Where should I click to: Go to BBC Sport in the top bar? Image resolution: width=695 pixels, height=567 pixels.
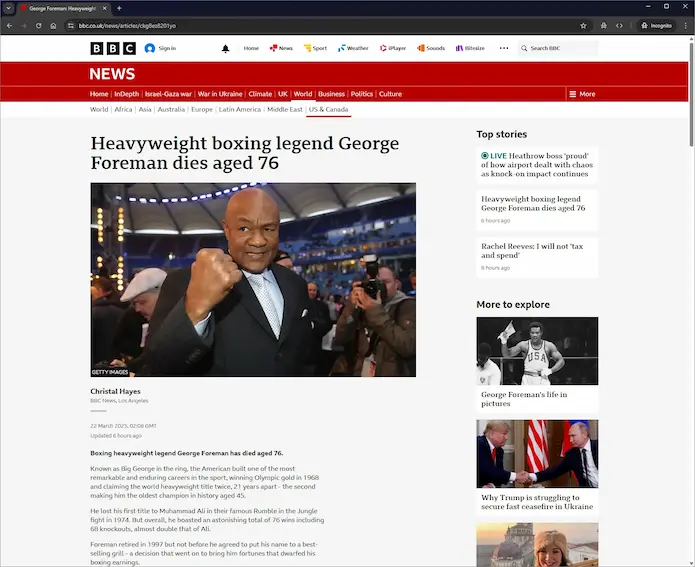pyautogui.click(x=315, y=48)
